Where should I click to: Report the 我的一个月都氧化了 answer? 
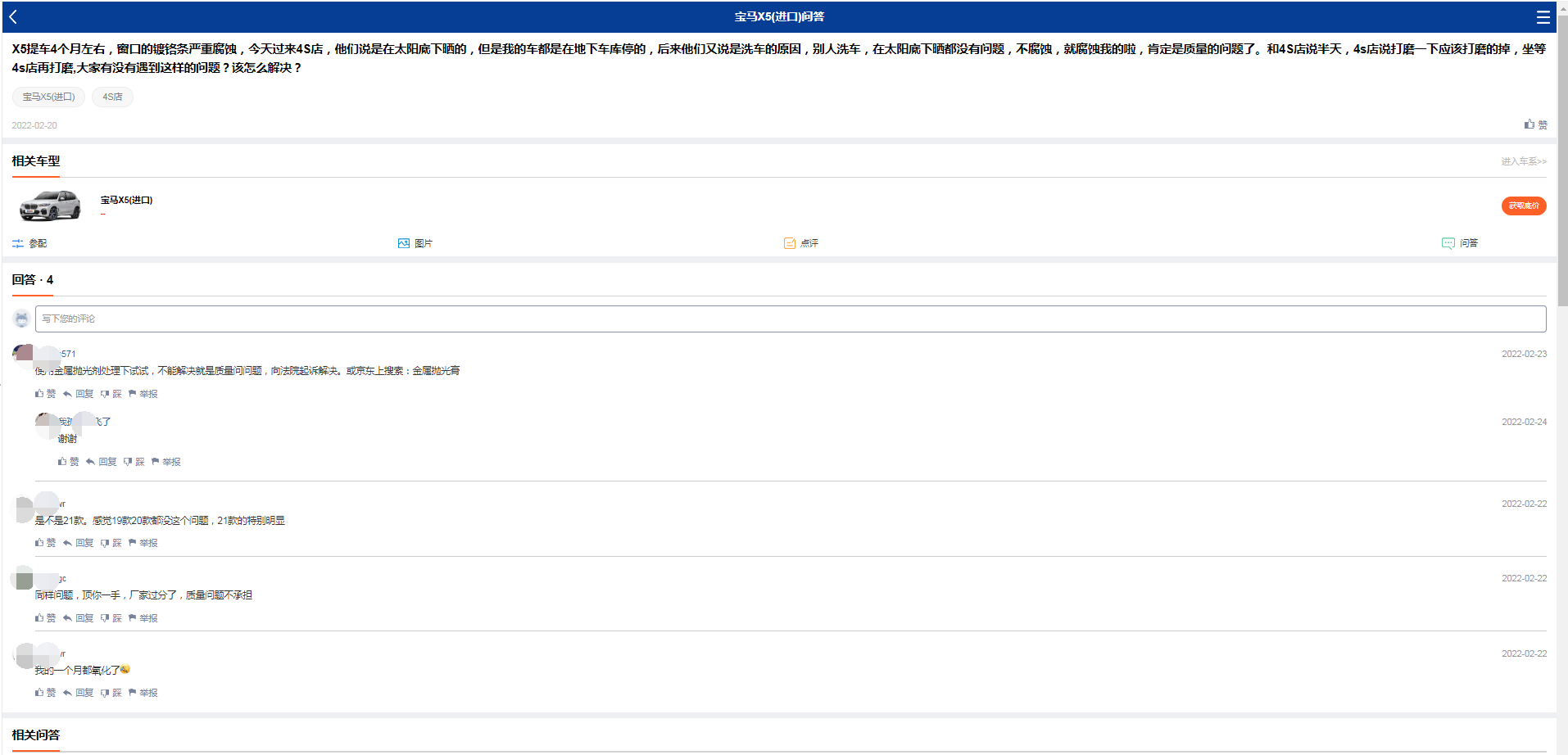(x=143, y=693)
